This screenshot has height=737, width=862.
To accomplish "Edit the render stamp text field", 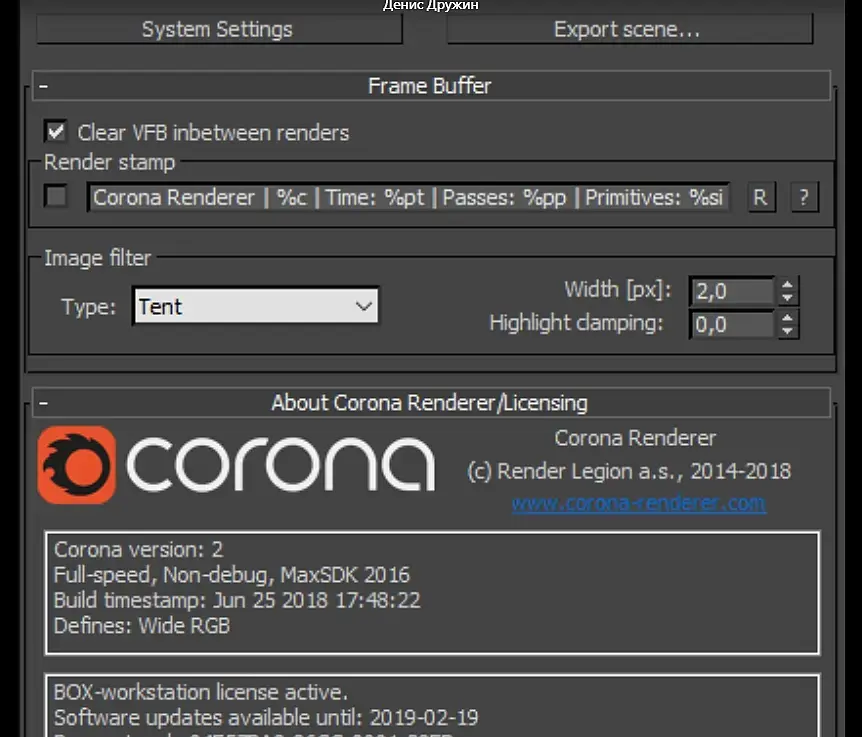I will [408, 197].
